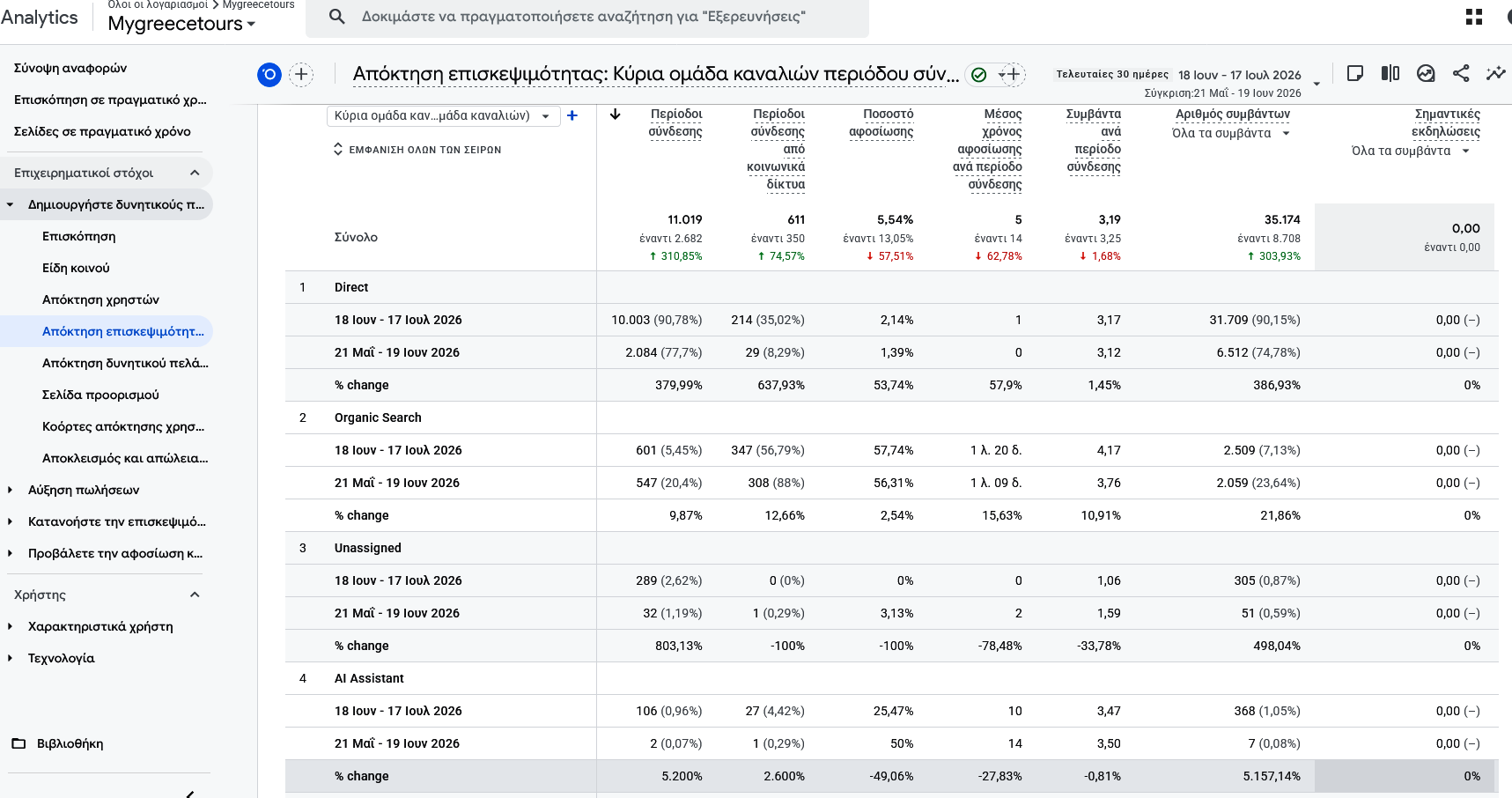This screenshot has height=798, width=1512.
Task: Sort by Περίοδοι σύνδεσης column header
Action: 675,122
